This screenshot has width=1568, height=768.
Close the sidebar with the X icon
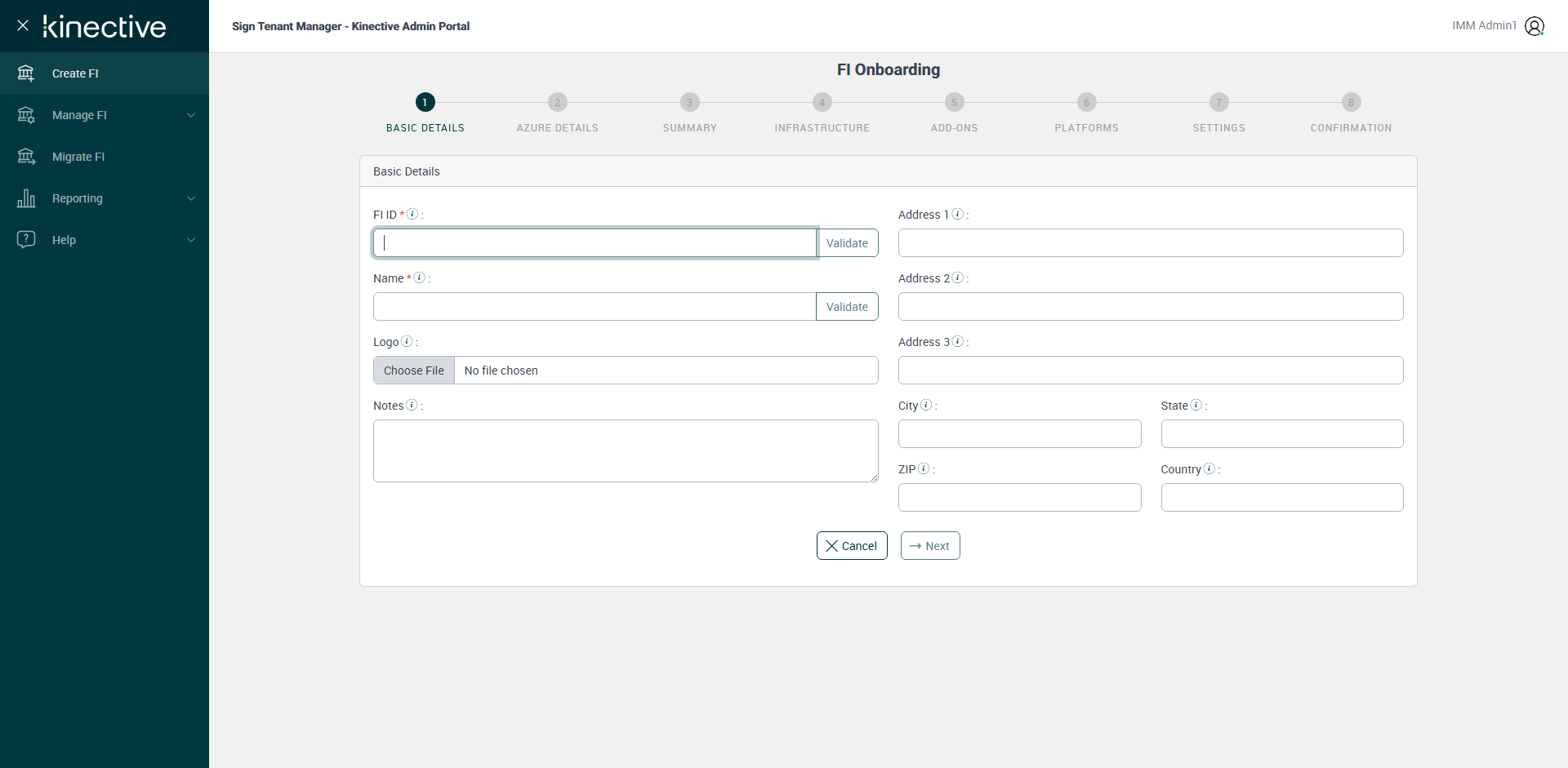pyautogui.click(x=23, y=25)
